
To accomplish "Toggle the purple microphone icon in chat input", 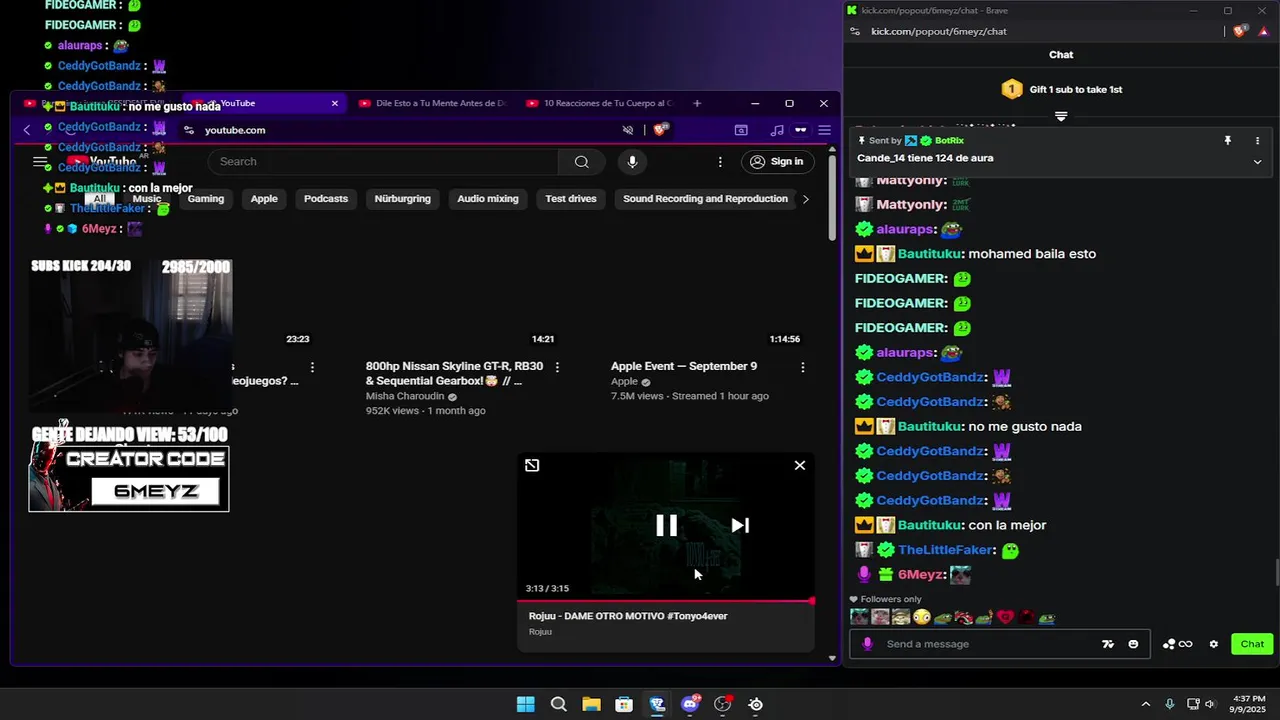I will pyautogui.click(x=866, y=644).
